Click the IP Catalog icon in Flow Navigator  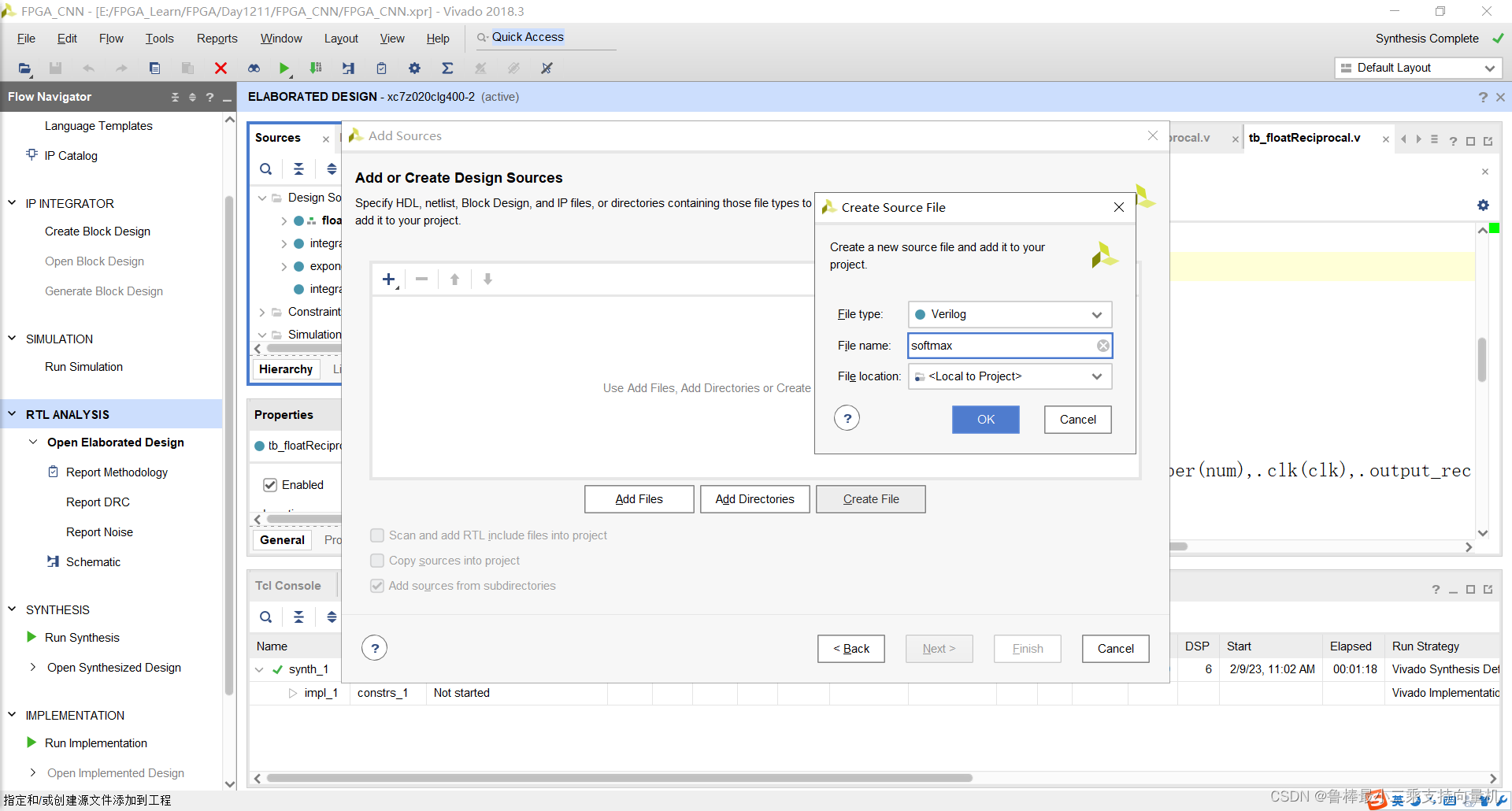point(31,154)
